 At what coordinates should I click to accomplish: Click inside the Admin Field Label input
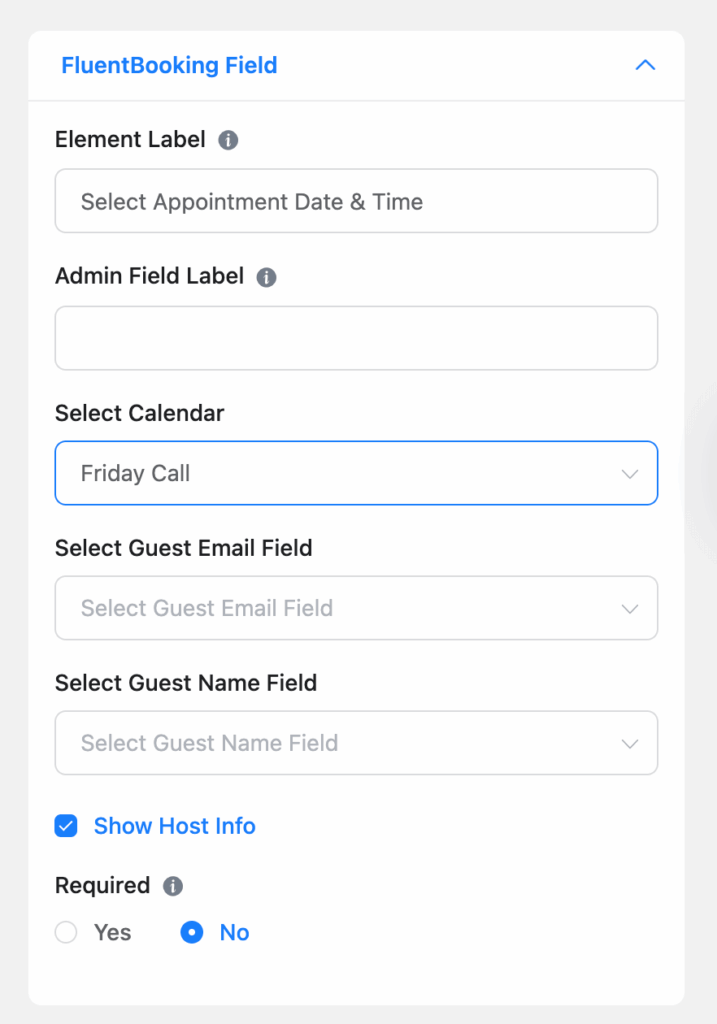(356, 338)
